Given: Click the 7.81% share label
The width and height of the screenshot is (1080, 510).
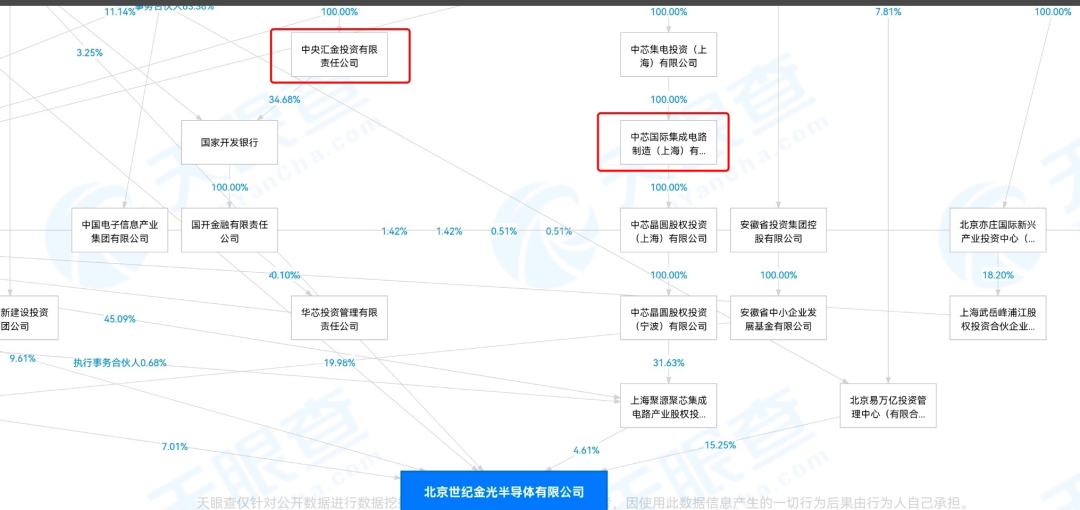Looking at the screenshot, I should pyautogui.click(x=888, y=12).
